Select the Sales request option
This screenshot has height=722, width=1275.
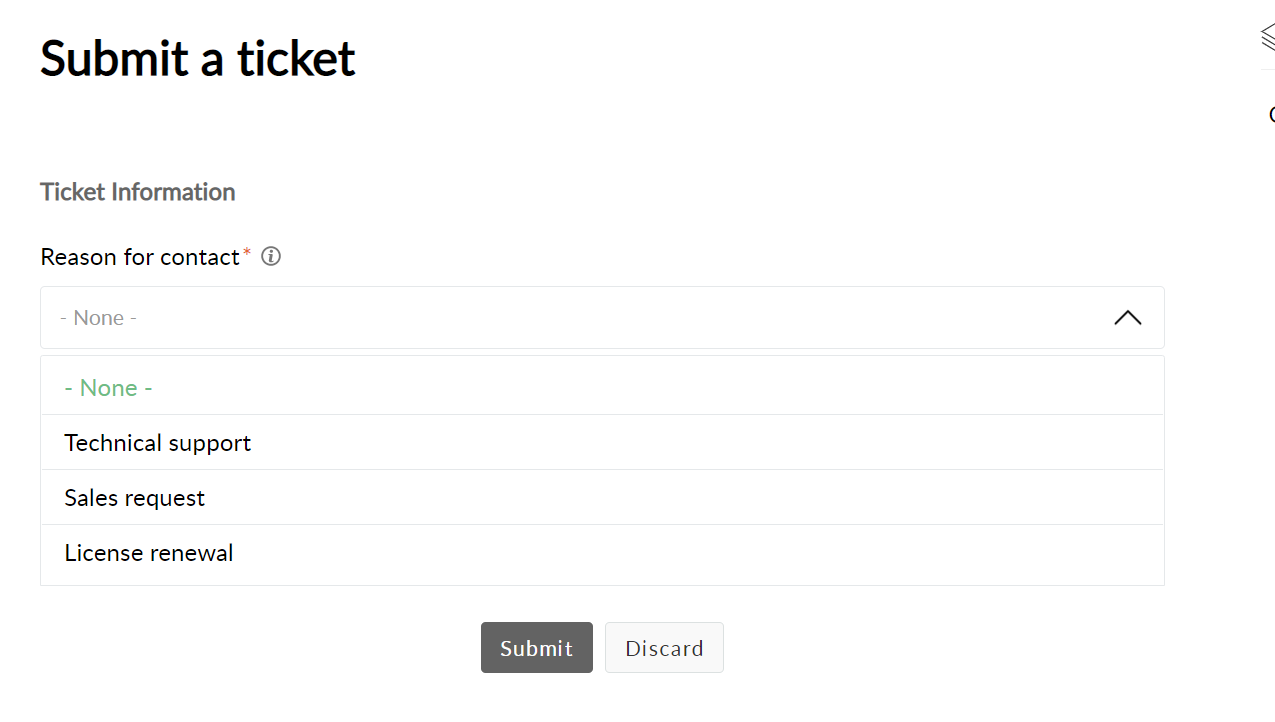point(134,498)
